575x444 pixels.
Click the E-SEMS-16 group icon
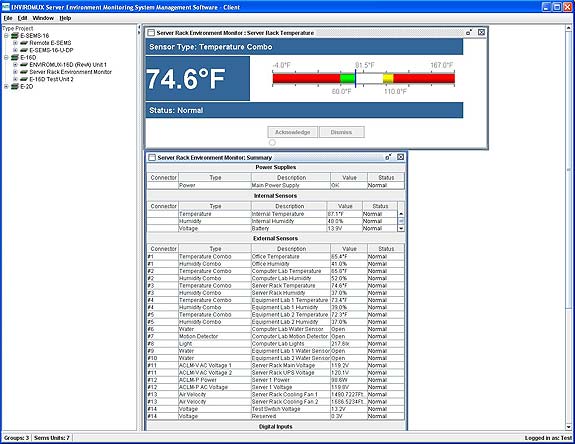pyautogui.click(x=15, y=36)
